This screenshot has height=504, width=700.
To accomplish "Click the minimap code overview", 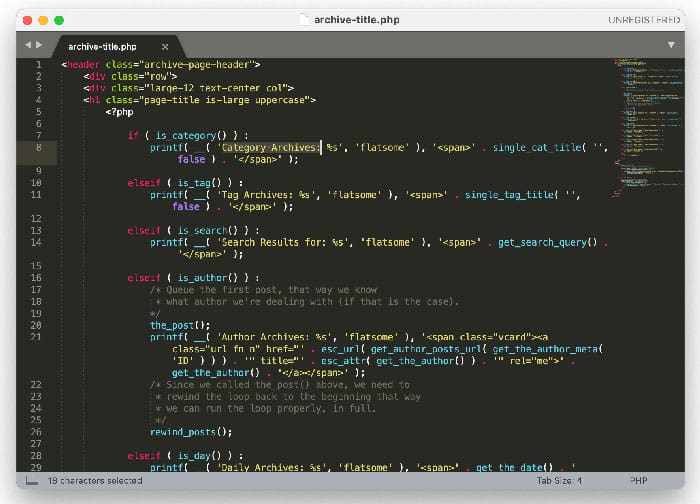I will tap(649, 128).
